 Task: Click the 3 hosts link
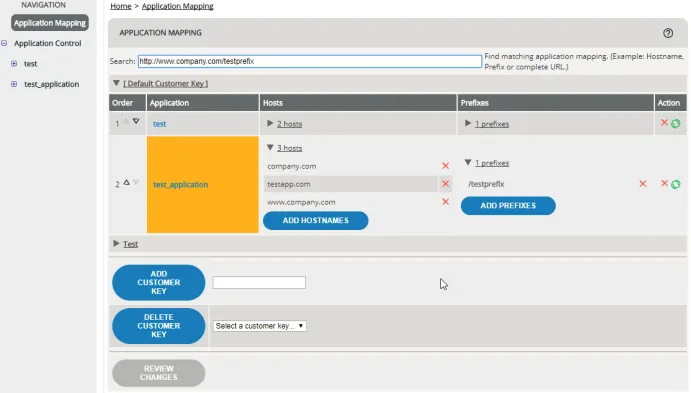[x=290, y=148]
